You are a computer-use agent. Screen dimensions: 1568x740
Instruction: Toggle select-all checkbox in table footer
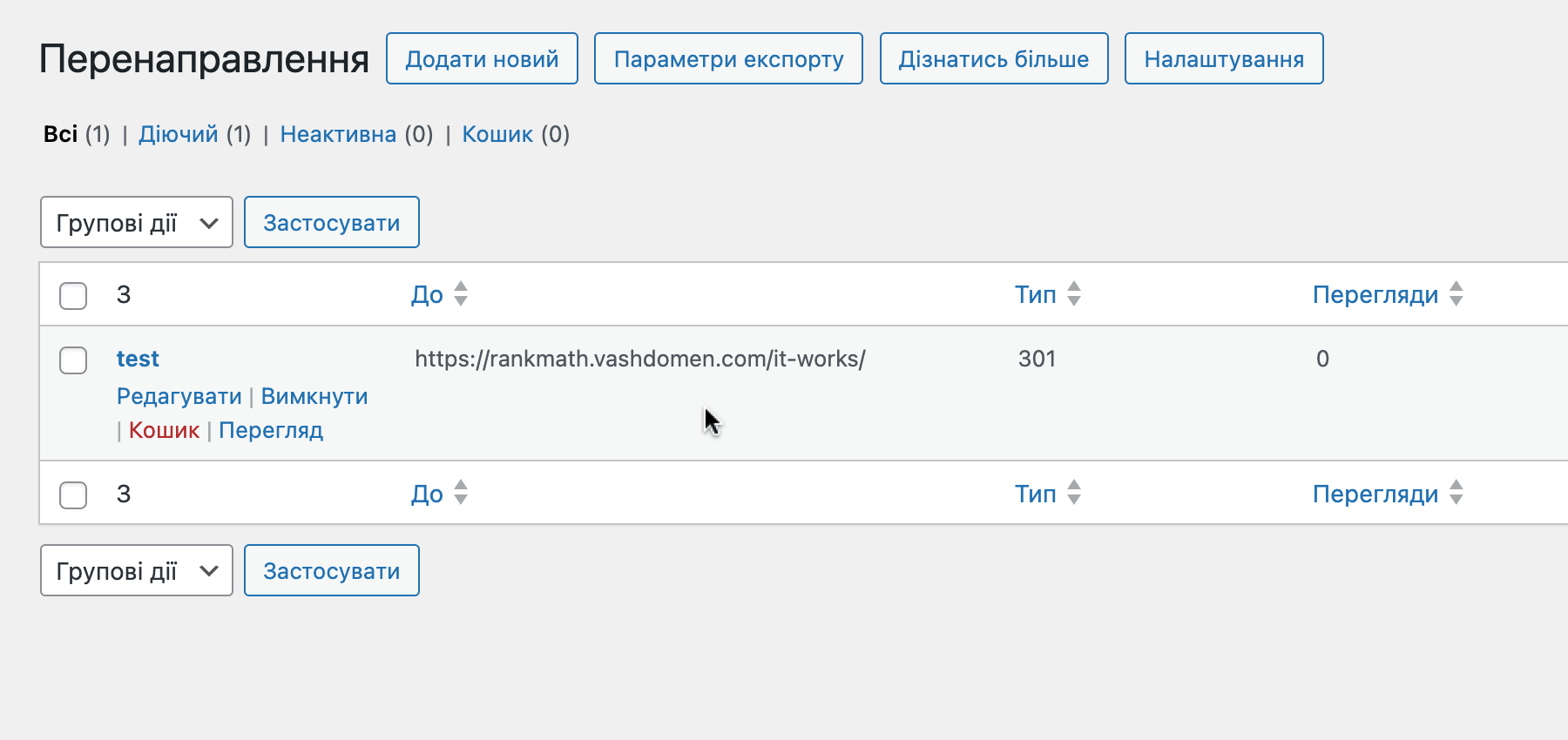73,494
